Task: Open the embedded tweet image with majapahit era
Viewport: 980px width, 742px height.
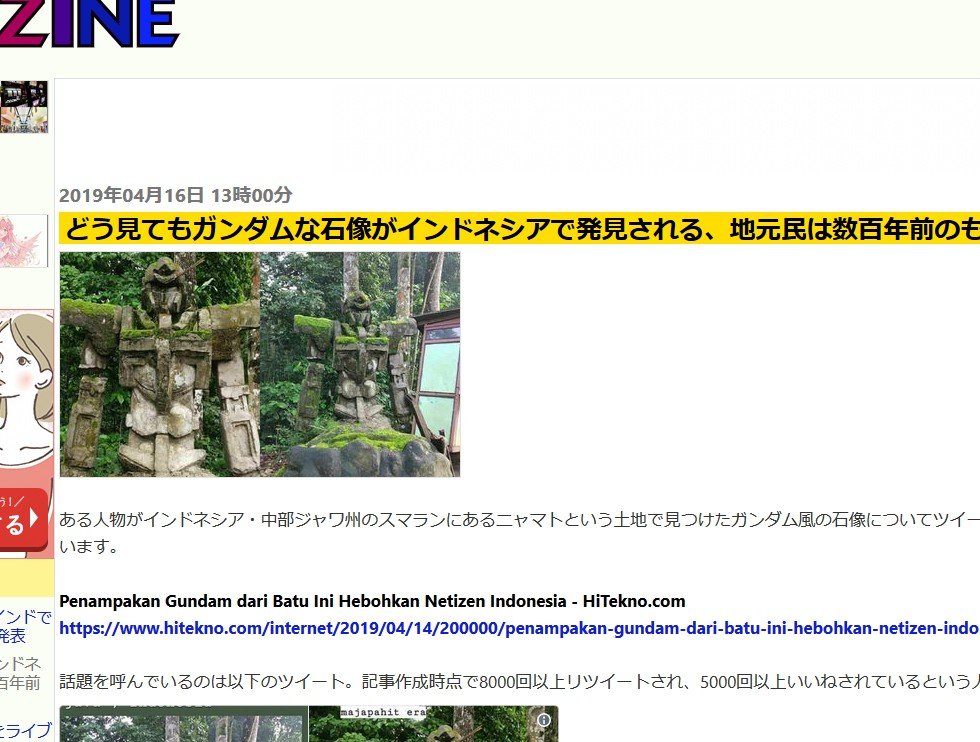Action: click(x=433, y=724)
